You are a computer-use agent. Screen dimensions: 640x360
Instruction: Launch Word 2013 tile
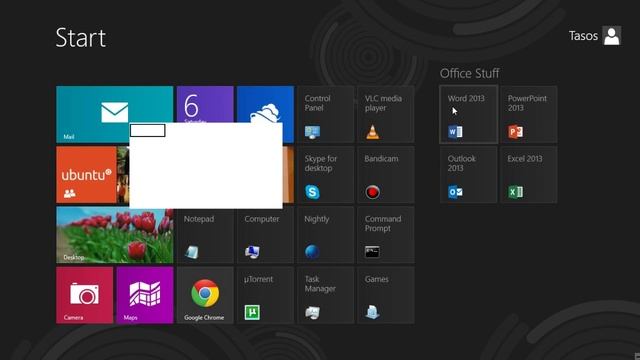point(469,115)
